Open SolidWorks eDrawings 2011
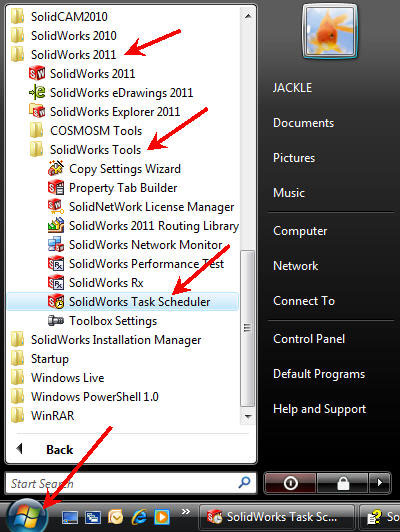 click(x=111, y=93)
